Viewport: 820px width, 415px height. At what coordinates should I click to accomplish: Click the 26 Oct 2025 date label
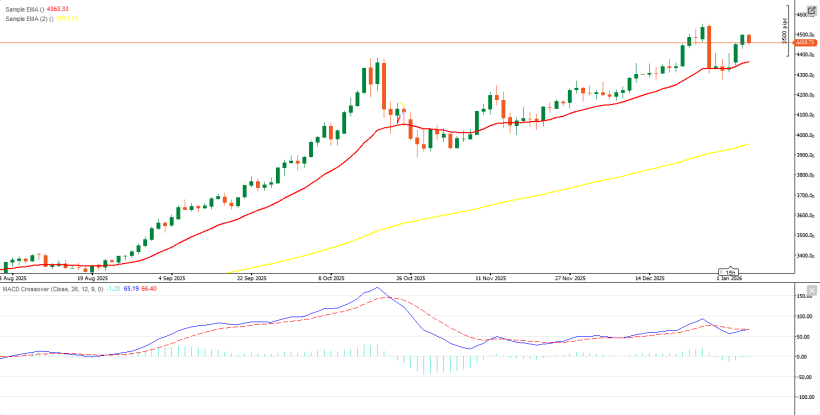(411, 278)
